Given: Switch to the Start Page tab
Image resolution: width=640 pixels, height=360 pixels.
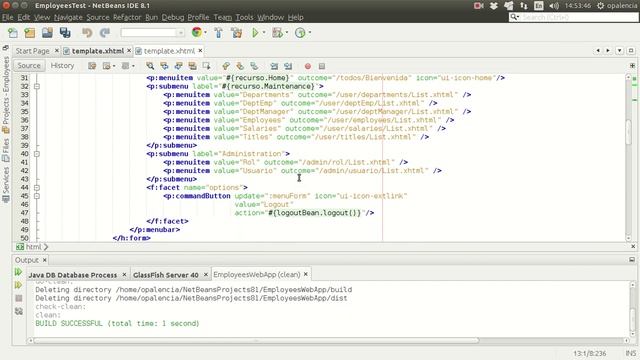Looking at the screenshot, I should coord(32,51).
